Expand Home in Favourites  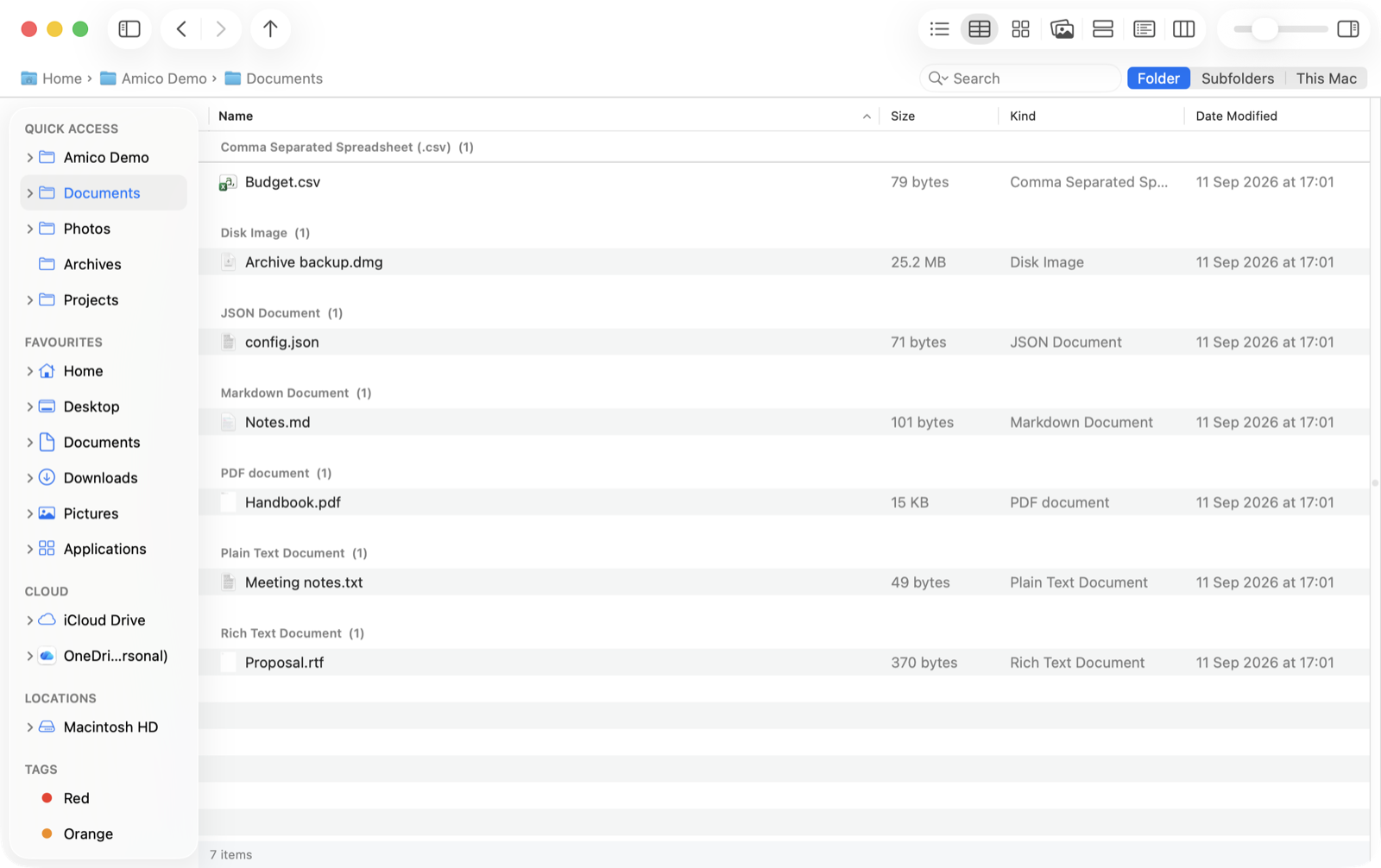29,371
